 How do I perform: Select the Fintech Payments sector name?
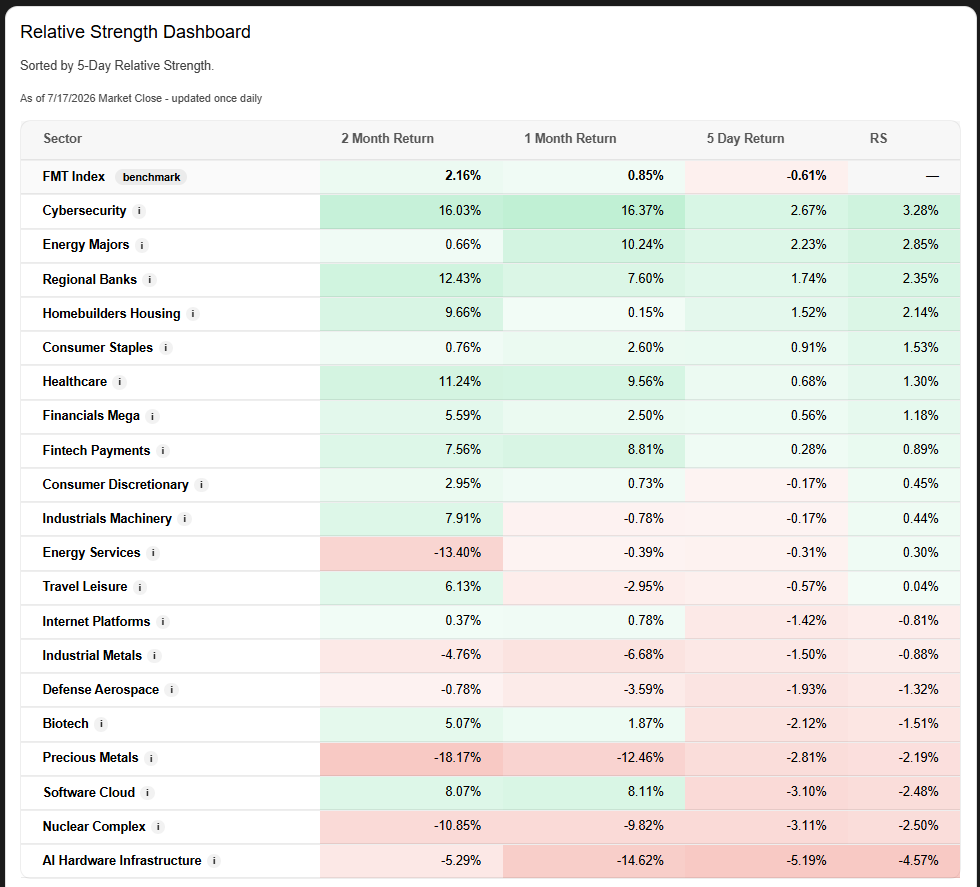96,451
